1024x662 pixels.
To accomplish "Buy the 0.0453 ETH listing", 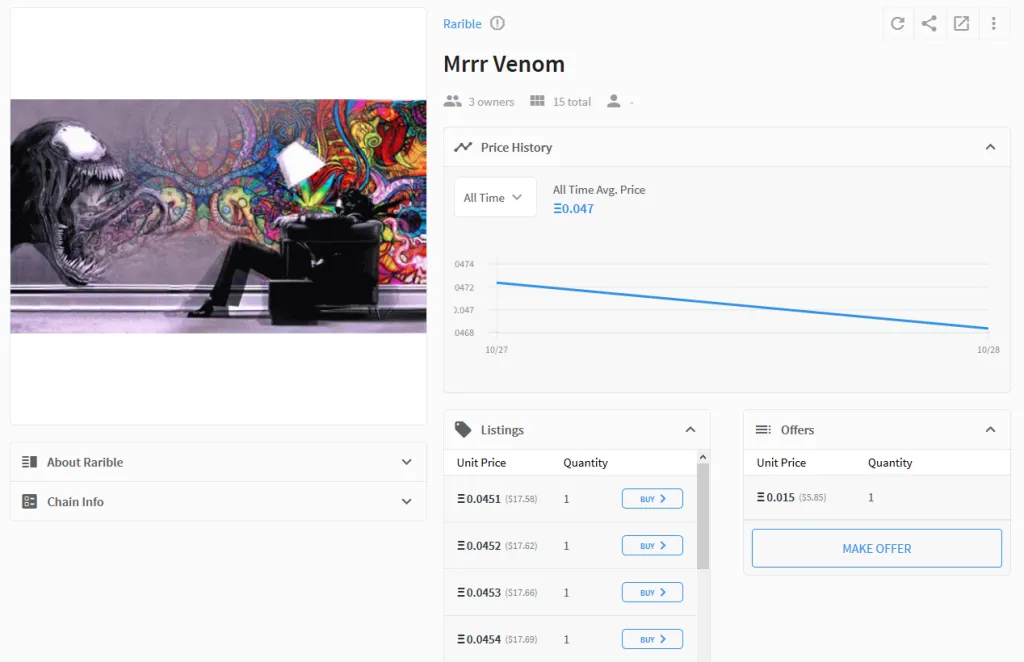I will pos(652,592).
